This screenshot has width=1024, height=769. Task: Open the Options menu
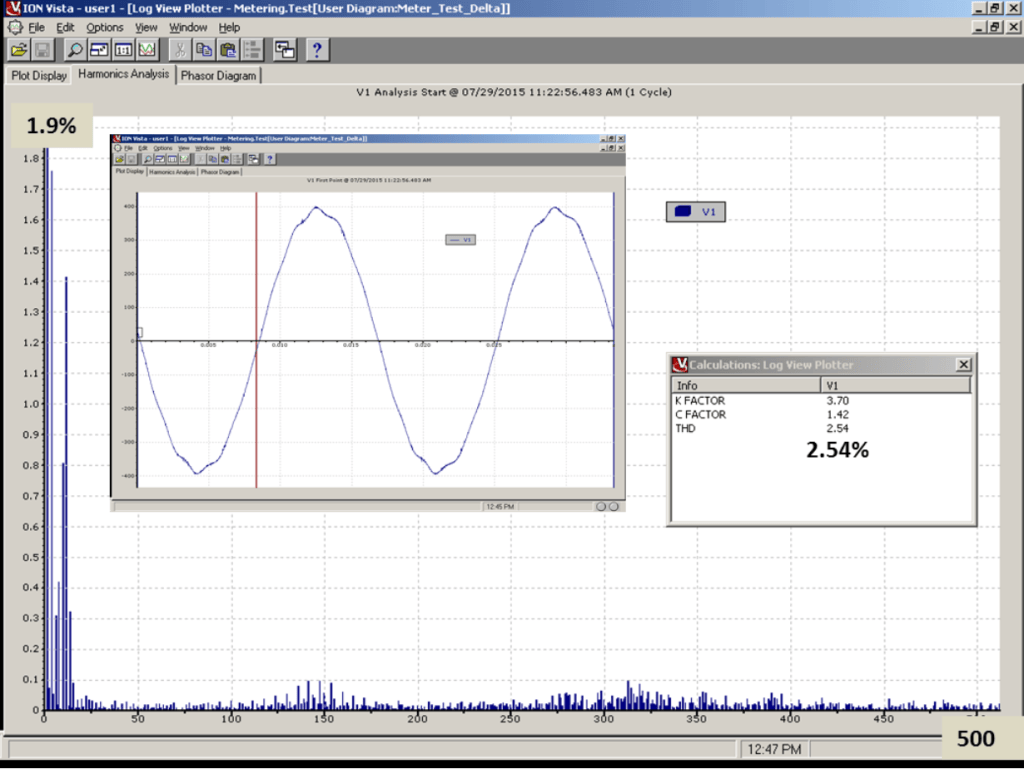(x=104, y=27)
